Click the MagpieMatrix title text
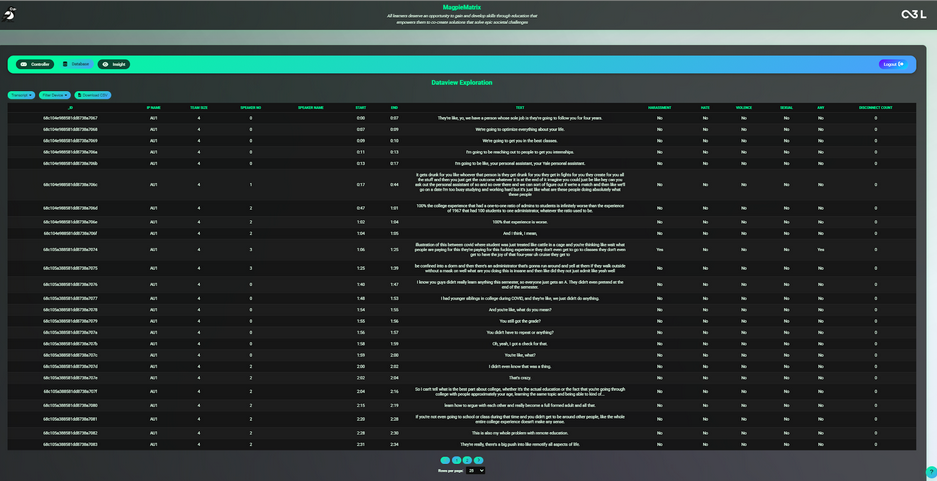Image resolution: width=937 pixels, height=481 pixels. point(462,7)
